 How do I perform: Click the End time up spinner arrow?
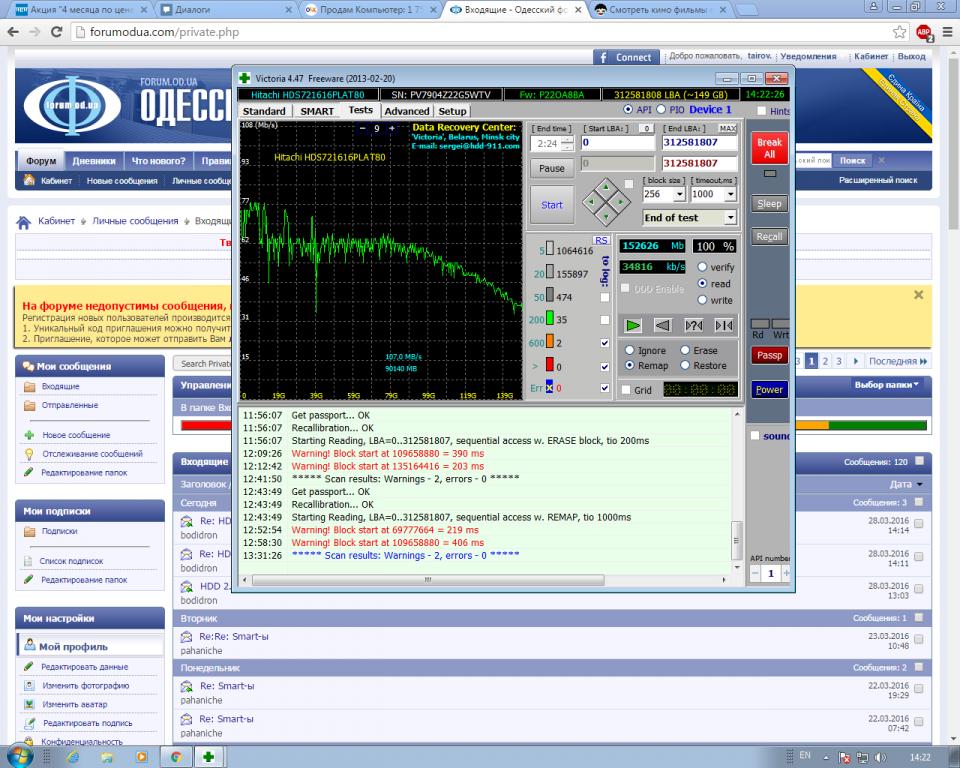pos(568,140)
